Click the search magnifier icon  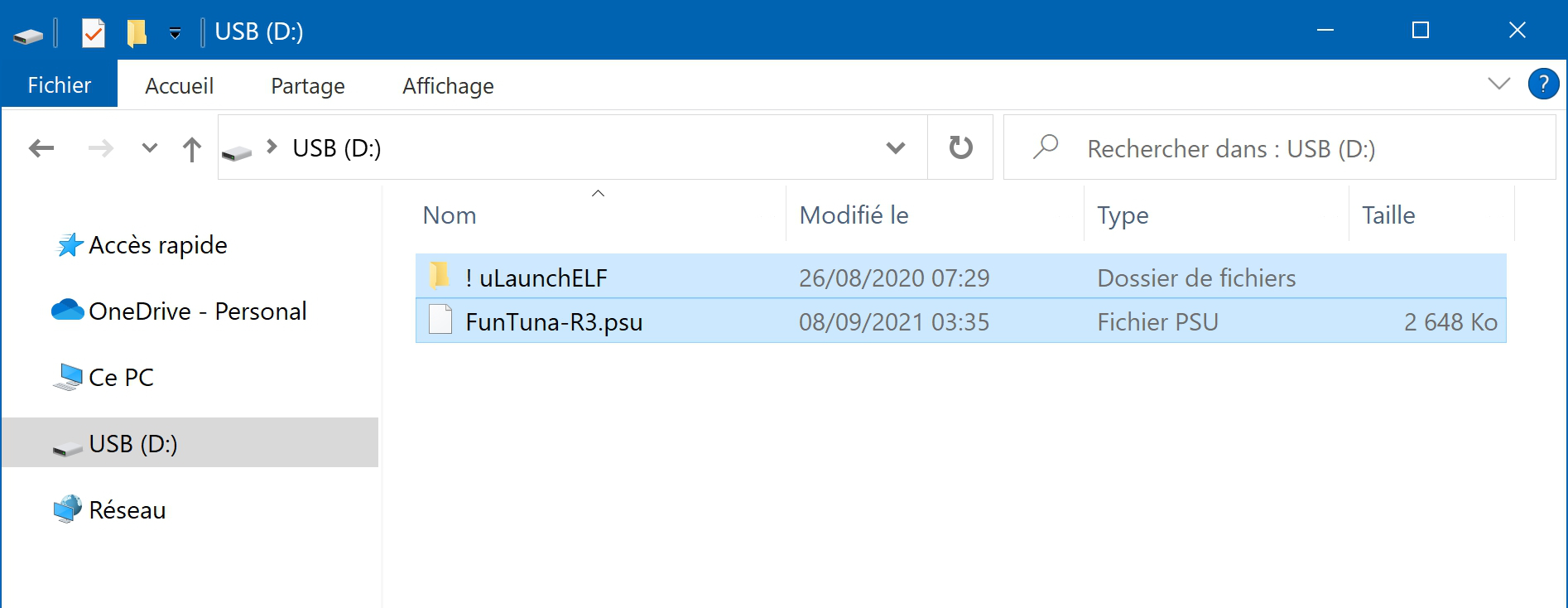(1046, 147)
